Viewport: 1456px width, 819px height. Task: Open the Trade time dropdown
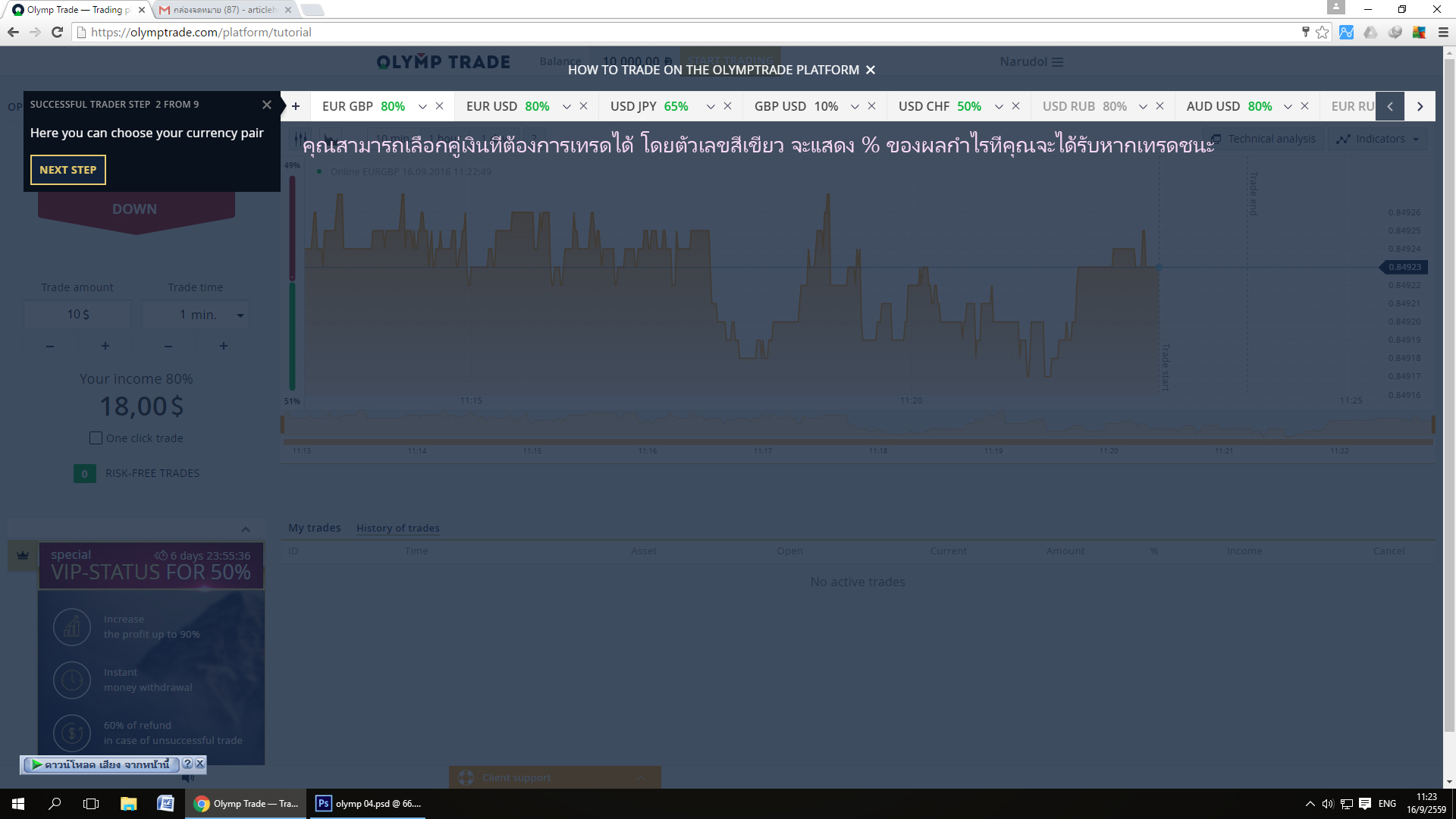pos(196,315)
